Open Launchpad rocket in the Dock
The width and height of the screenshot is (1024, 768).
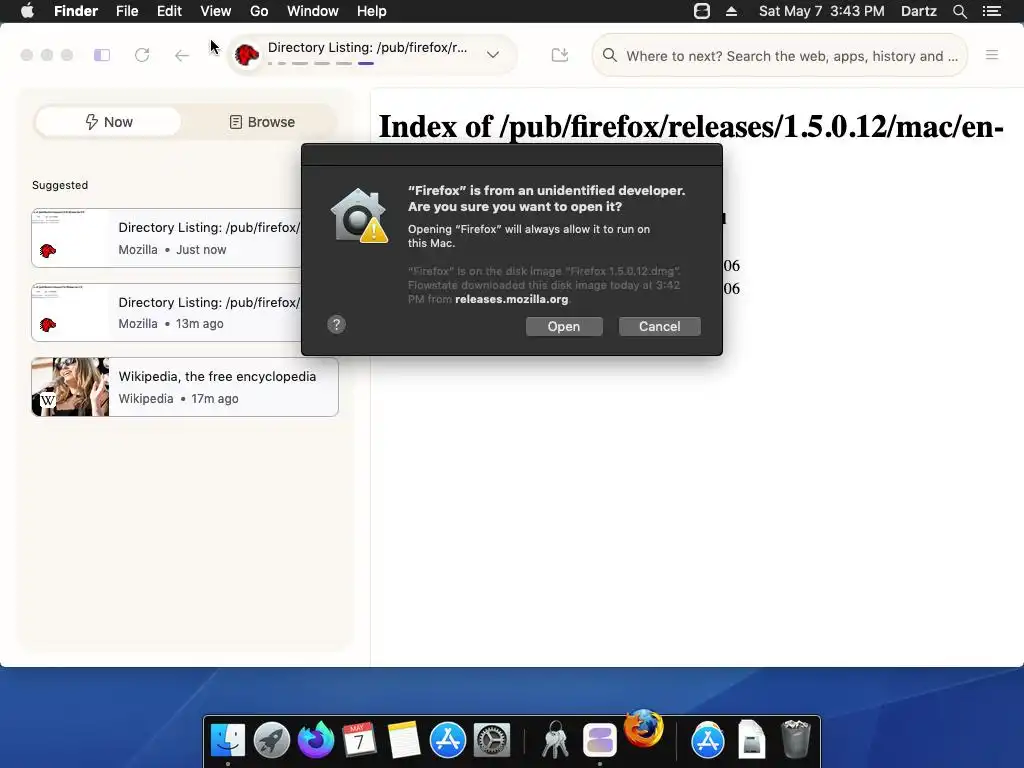point(272,740)
